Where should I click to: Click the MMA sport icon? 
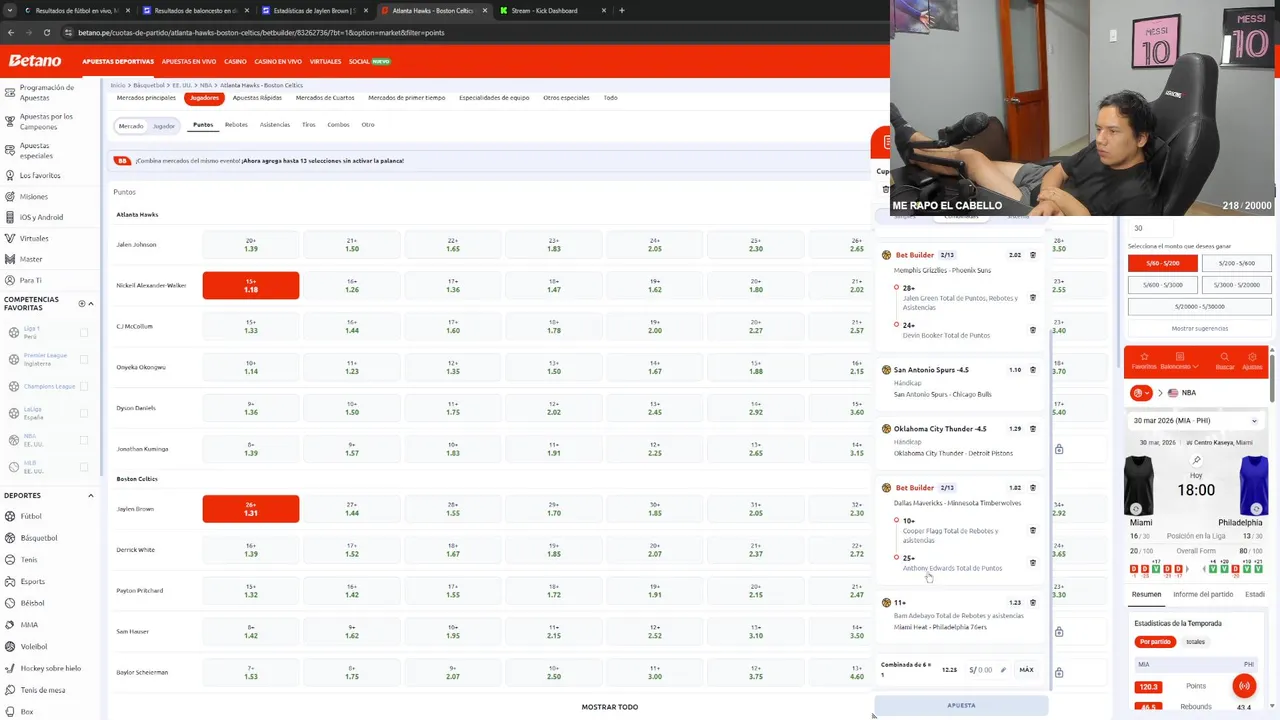(x=9, y=625)
